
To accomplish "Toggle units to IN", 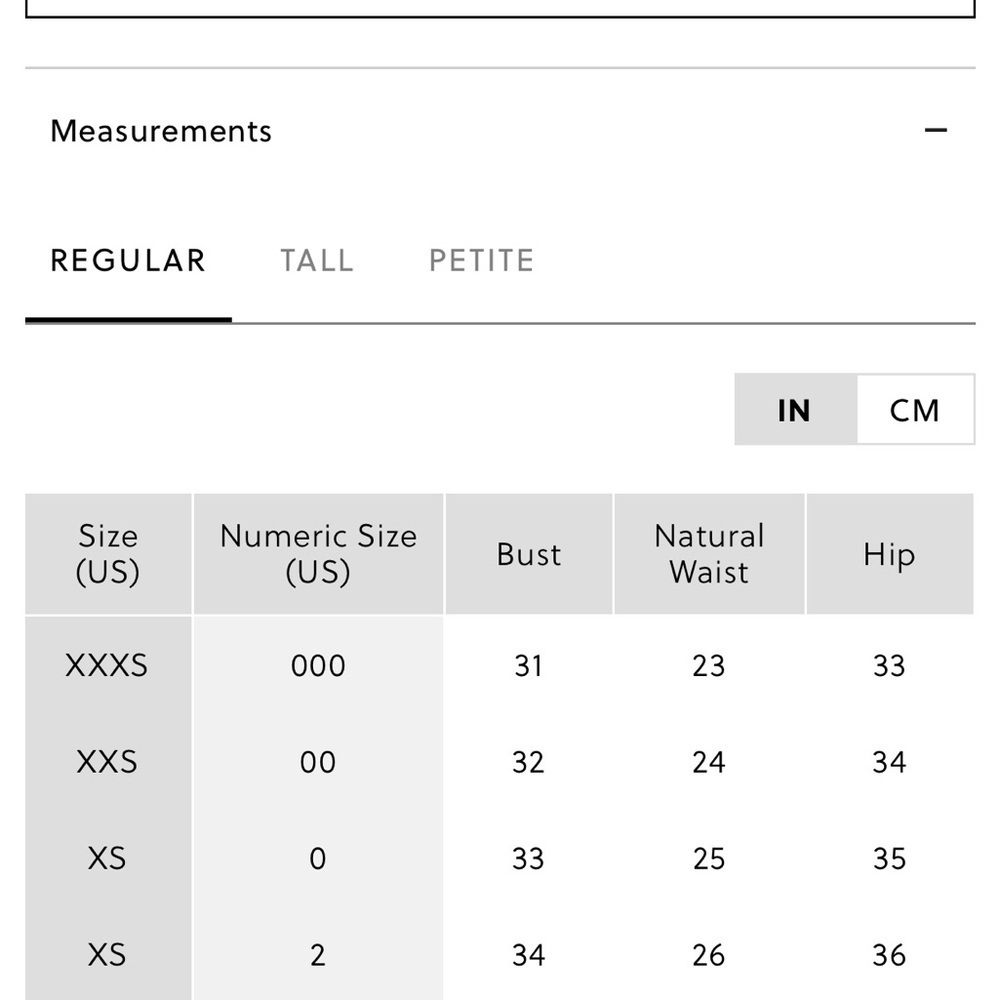I will pos(795,409).
